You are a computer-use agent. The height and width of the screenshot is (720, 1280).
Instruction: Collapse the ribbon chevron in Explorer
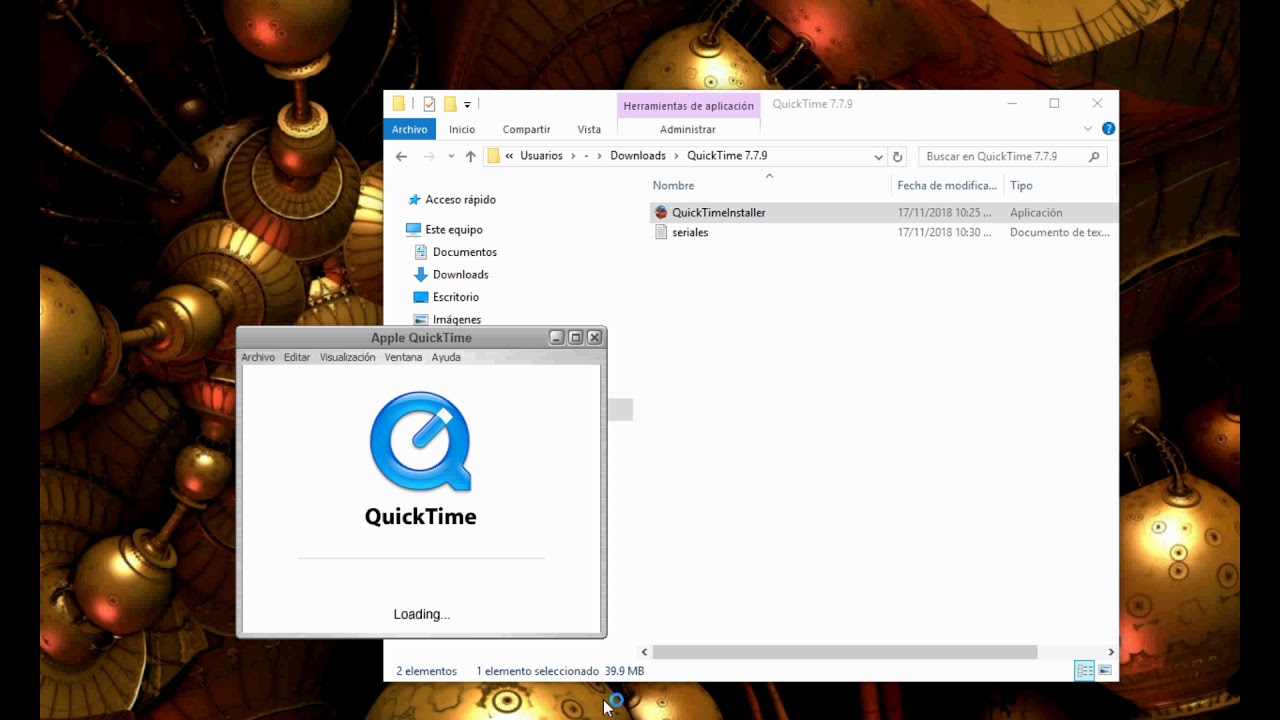1088,129
